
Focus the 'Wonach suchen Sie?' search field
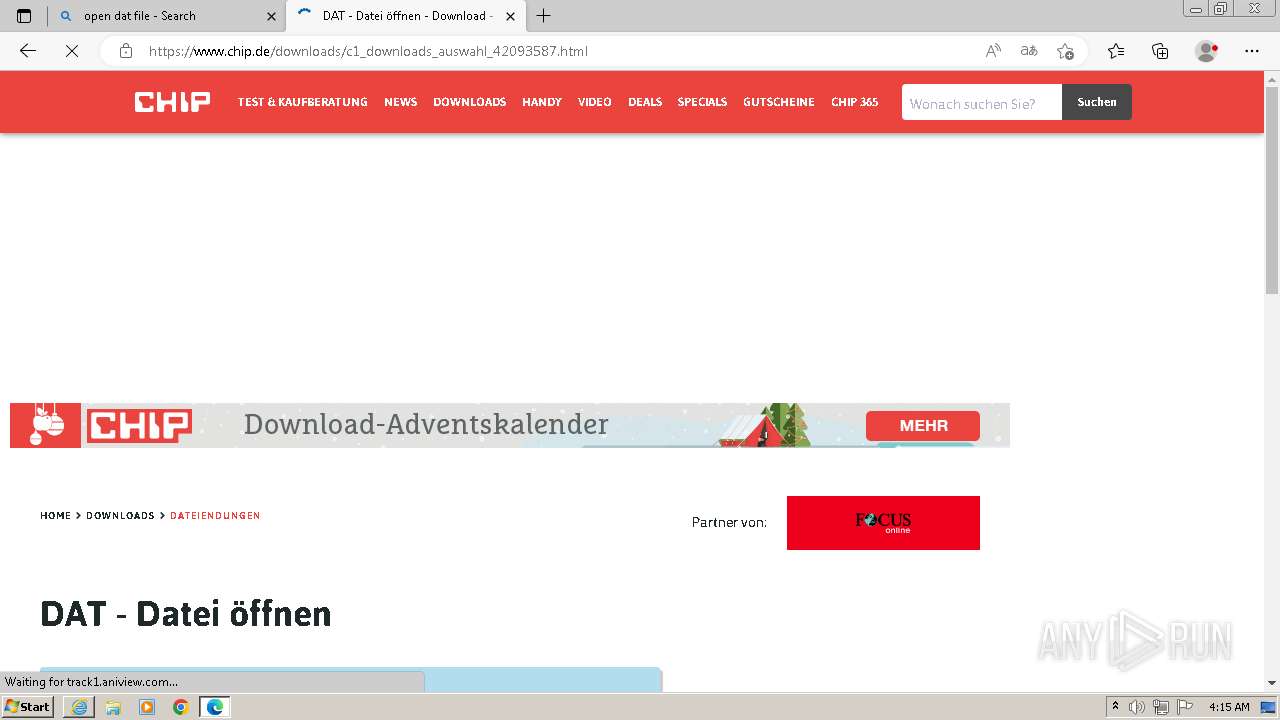(x=982, y=102)
